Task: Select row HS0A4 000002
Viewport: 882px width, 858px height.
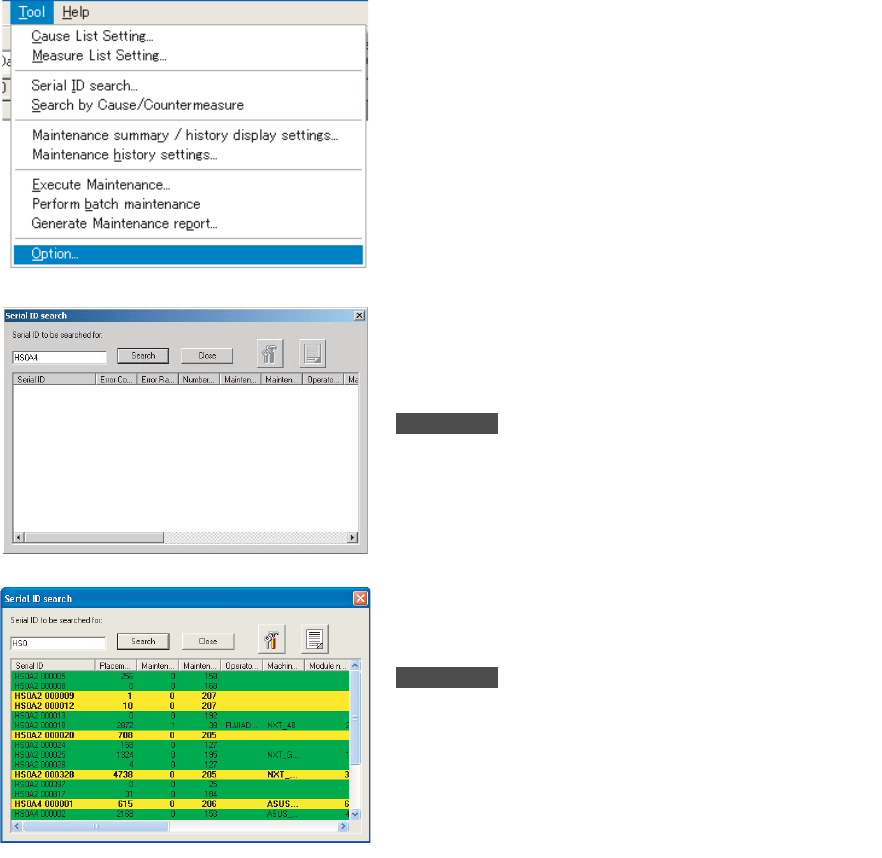Action: click(x=180, y=814)
